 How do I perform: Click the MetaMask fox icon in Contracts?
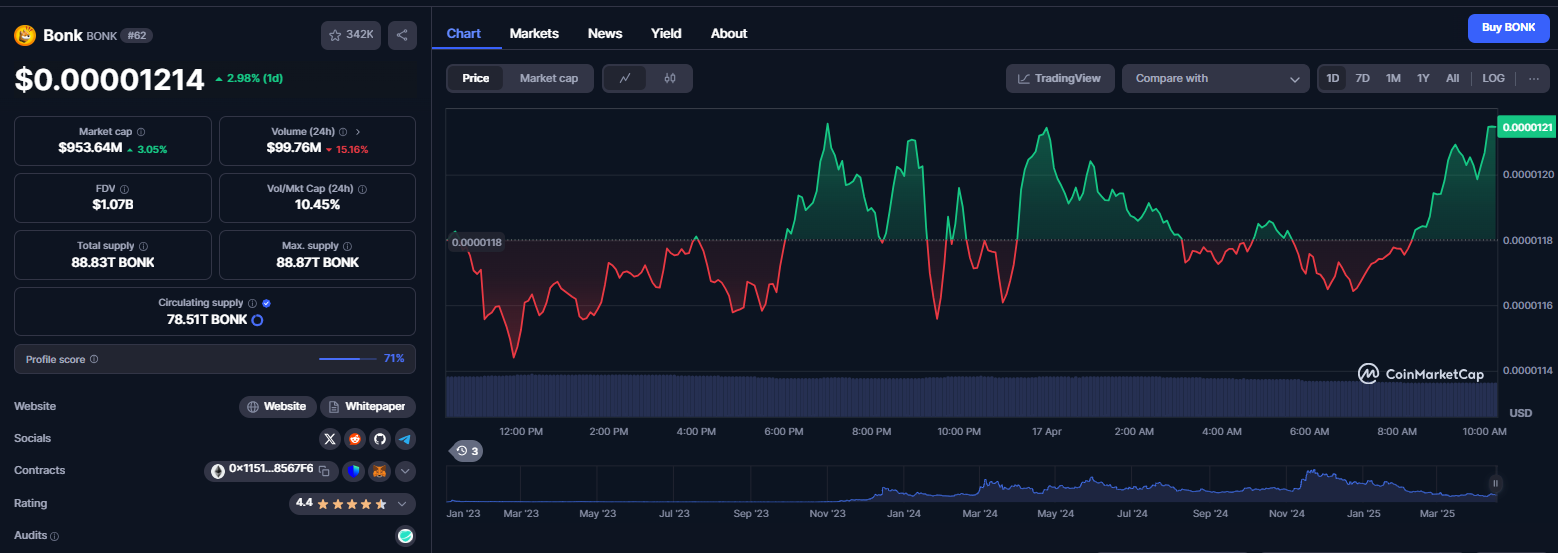click(379, 471)
